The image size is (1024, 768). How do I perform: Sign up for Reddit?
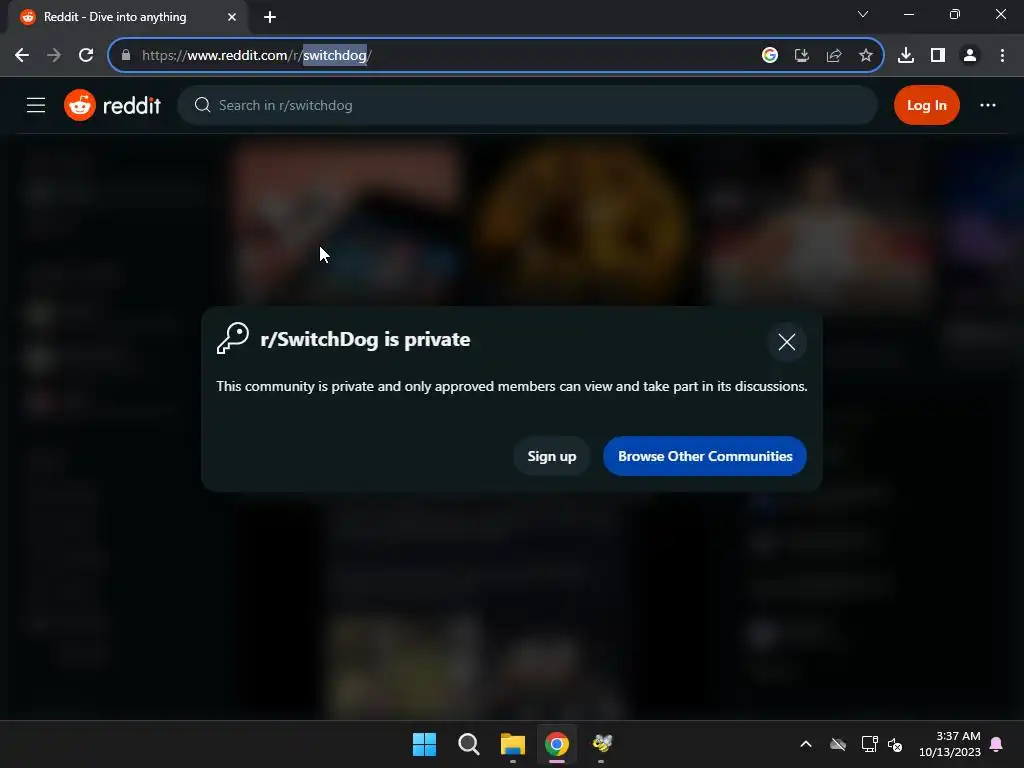pyautogui.click(x=552, y=456)
